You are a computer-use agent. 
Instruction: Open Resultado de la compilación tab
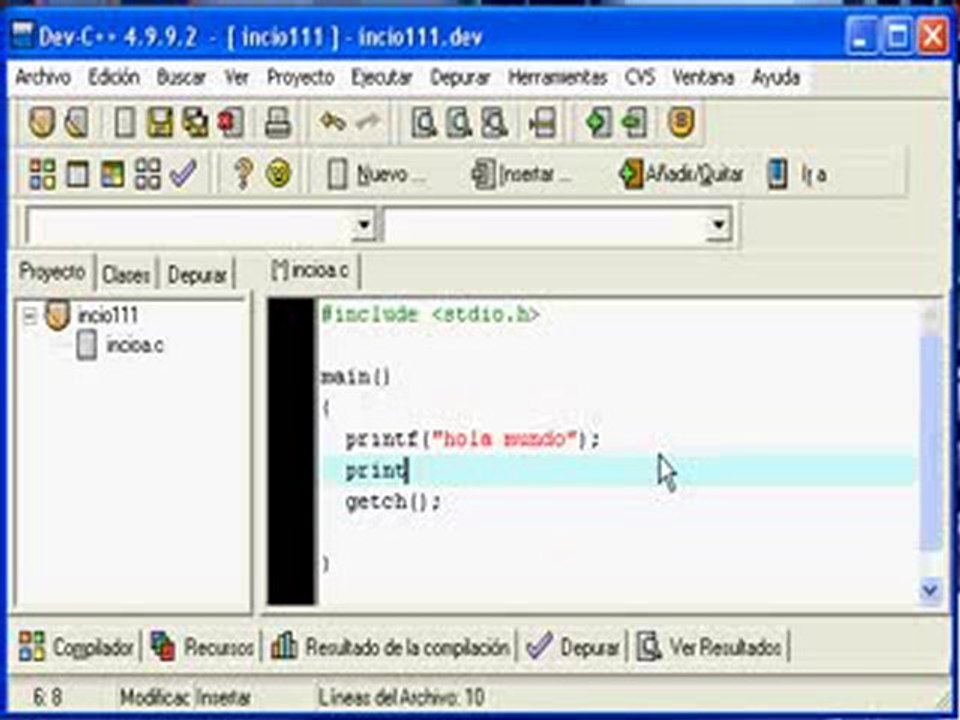coord(390,647)
